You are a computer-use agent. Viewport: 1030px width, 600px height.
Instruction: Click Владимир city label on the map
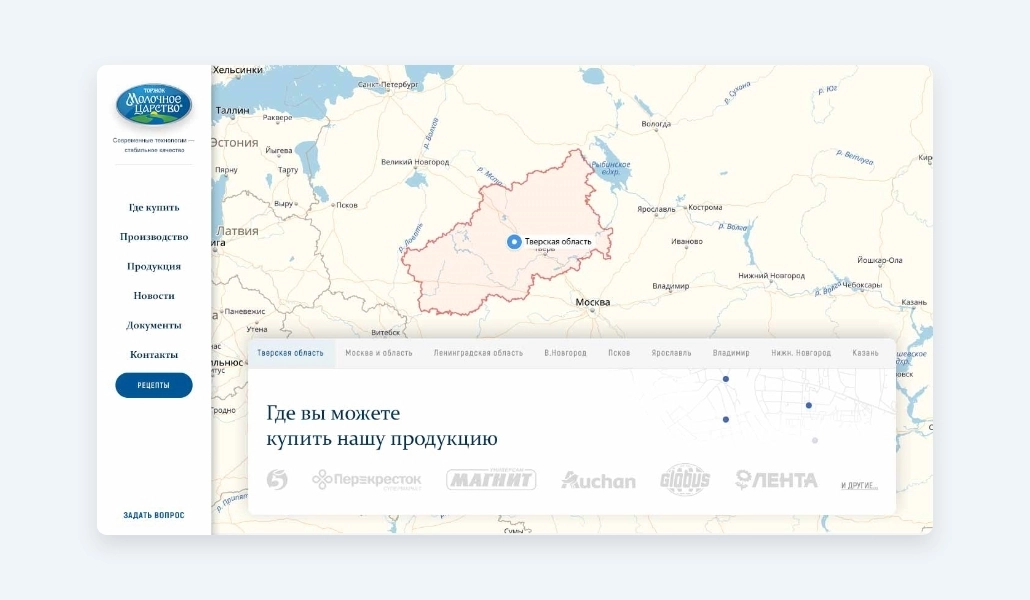(671, 287)
